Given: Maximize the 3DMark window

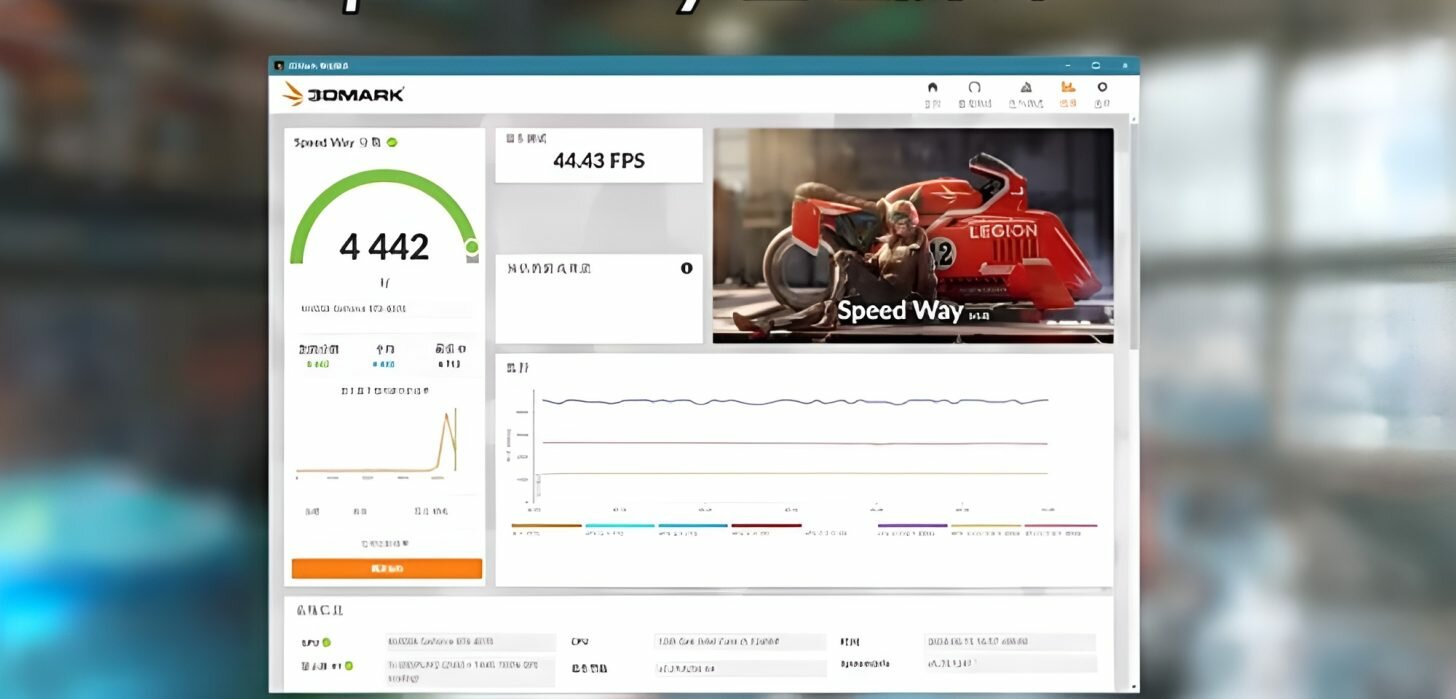Looking at the screenshot, I should point(1096,66).
